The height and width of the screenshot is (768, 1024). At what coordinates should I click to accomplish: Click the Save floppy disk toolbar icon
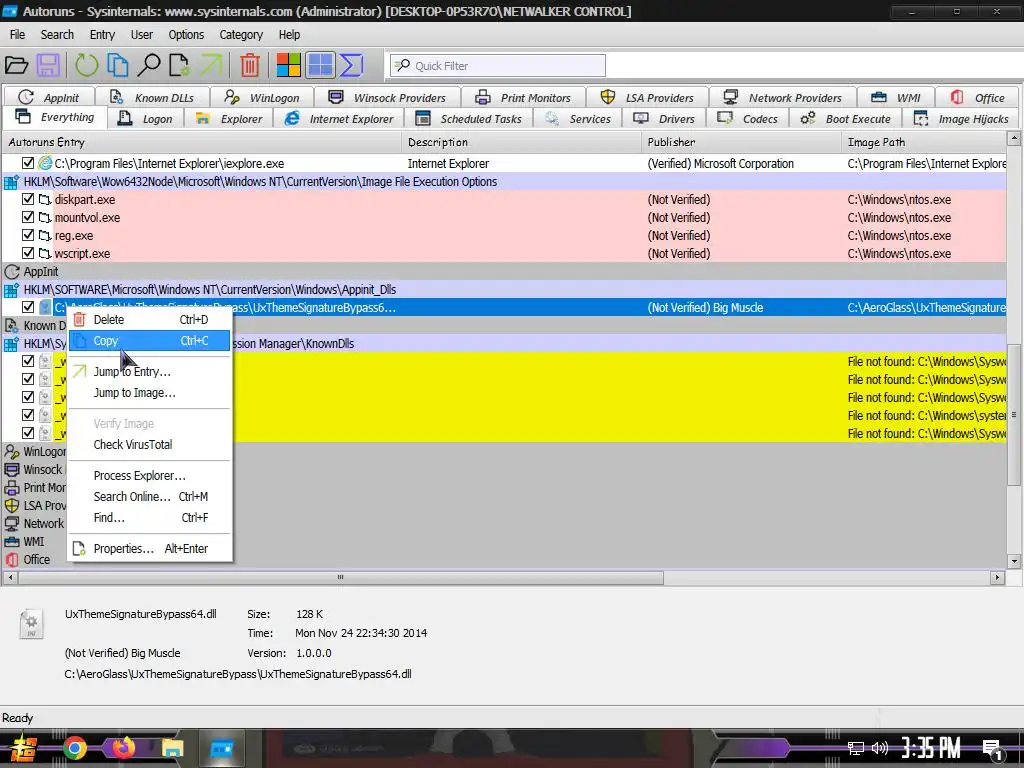[48, 65]
